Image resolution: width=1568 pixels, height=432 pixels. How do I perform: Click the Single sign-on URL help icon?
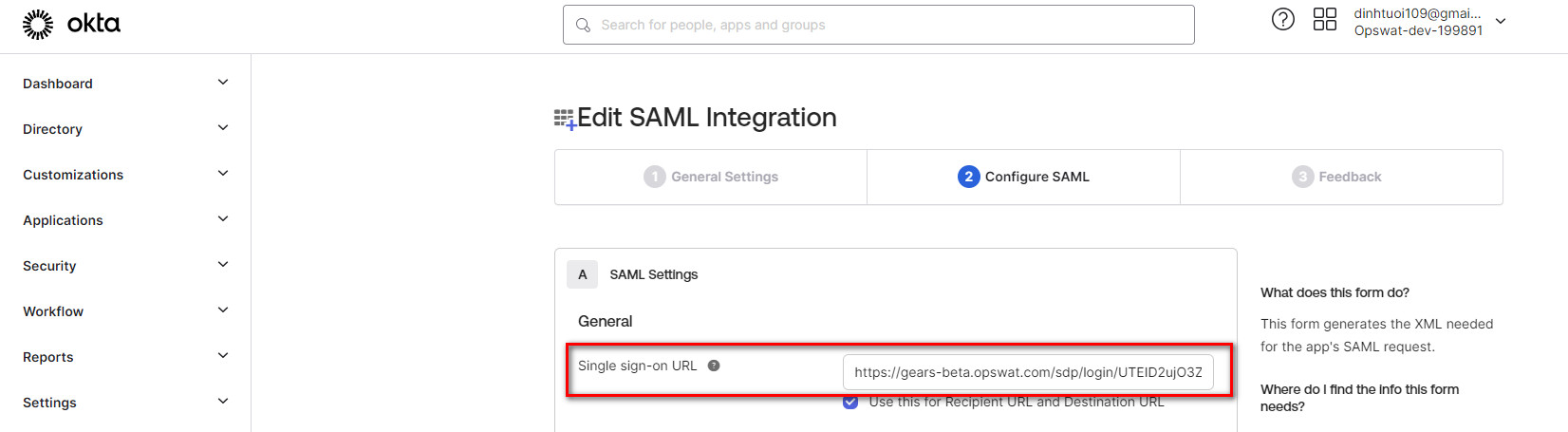[714, 366]
